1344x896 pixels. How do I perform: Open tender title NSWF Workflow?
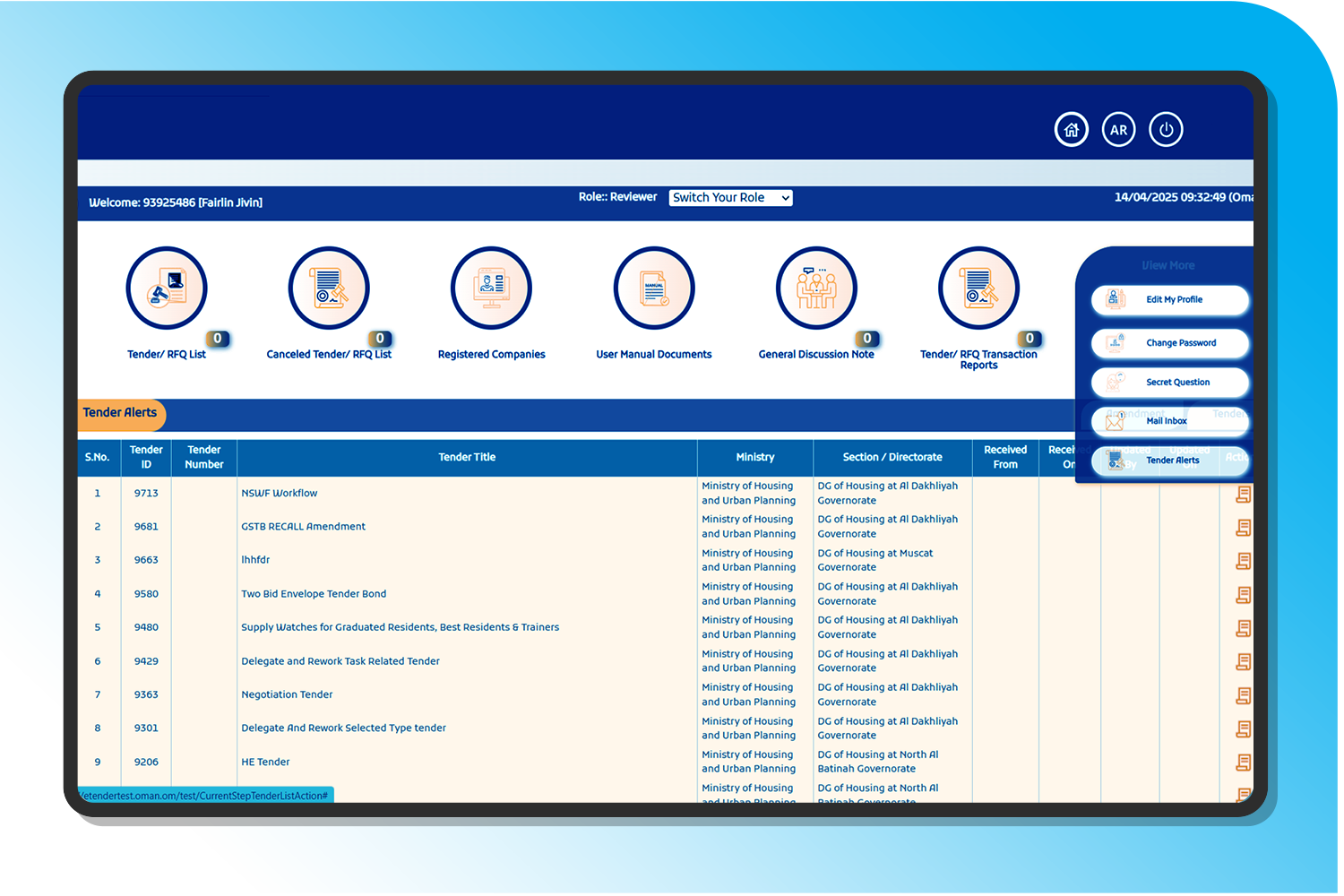280,494
